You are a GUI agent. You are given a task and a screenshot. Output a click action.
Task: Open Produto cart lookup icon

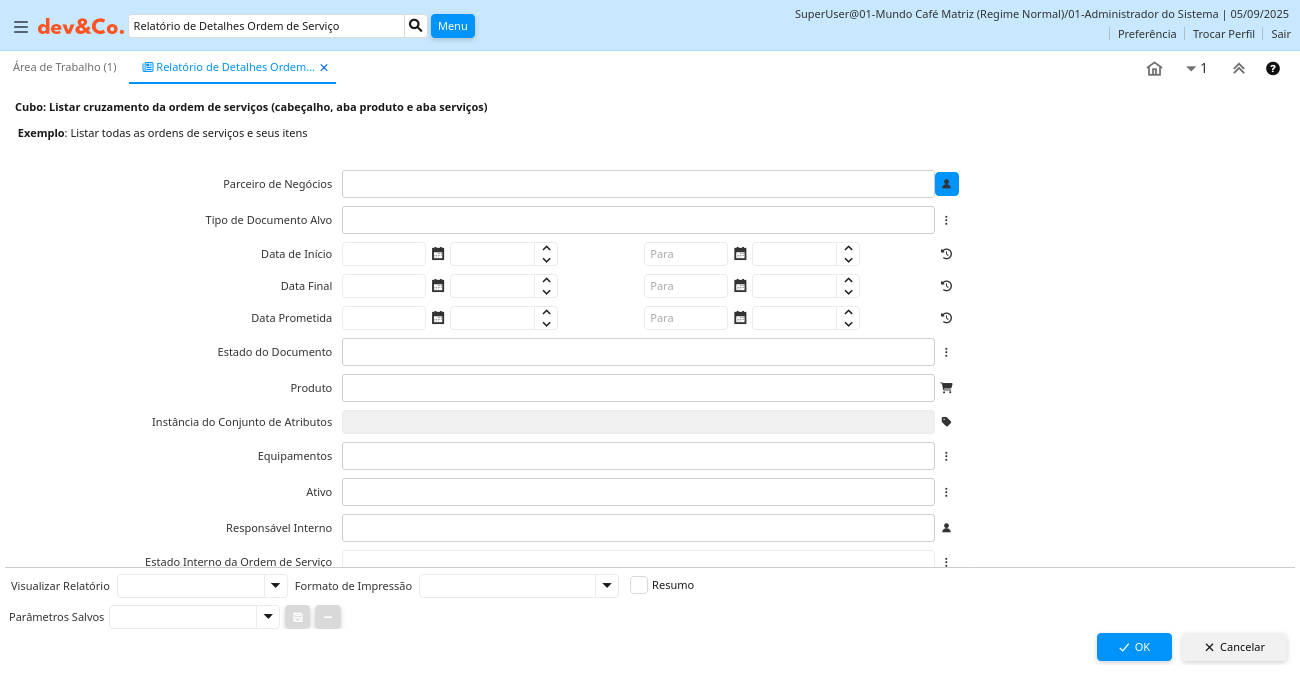(946, 387)
